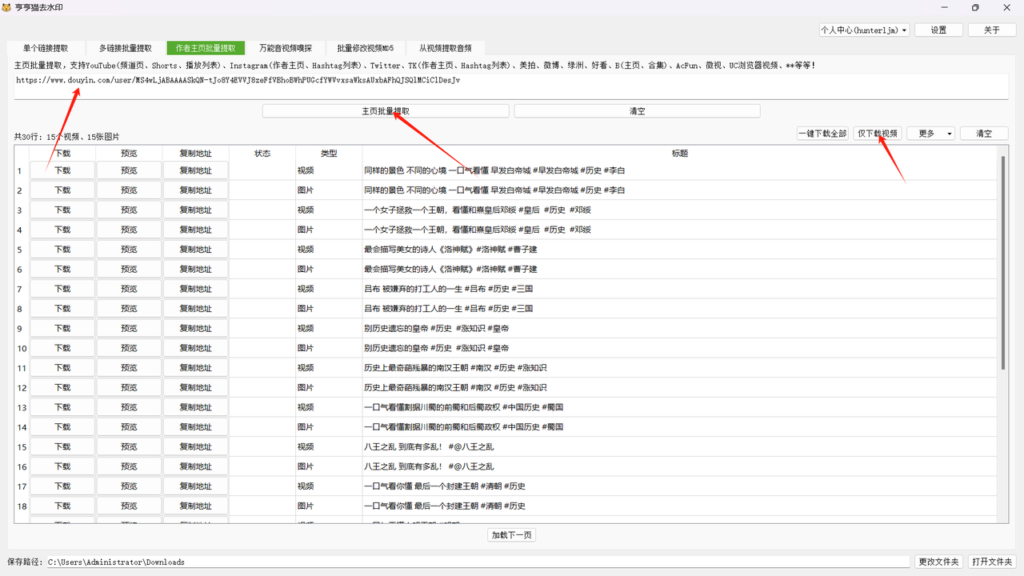1024x576 pixels.
Task: Download the video in row 1
Action: [62, 170]
